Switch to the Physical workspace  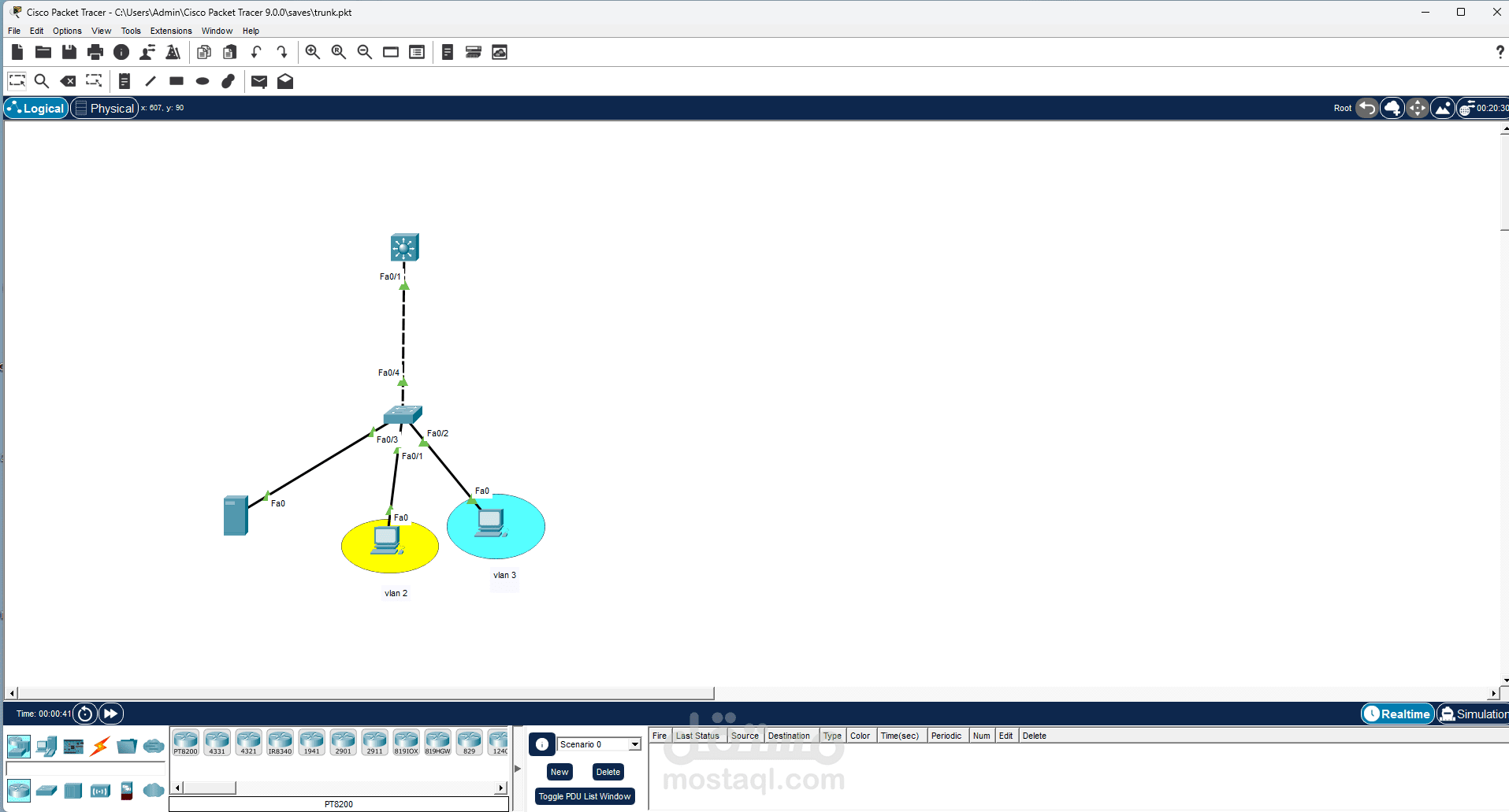click(x=105, y=108)
